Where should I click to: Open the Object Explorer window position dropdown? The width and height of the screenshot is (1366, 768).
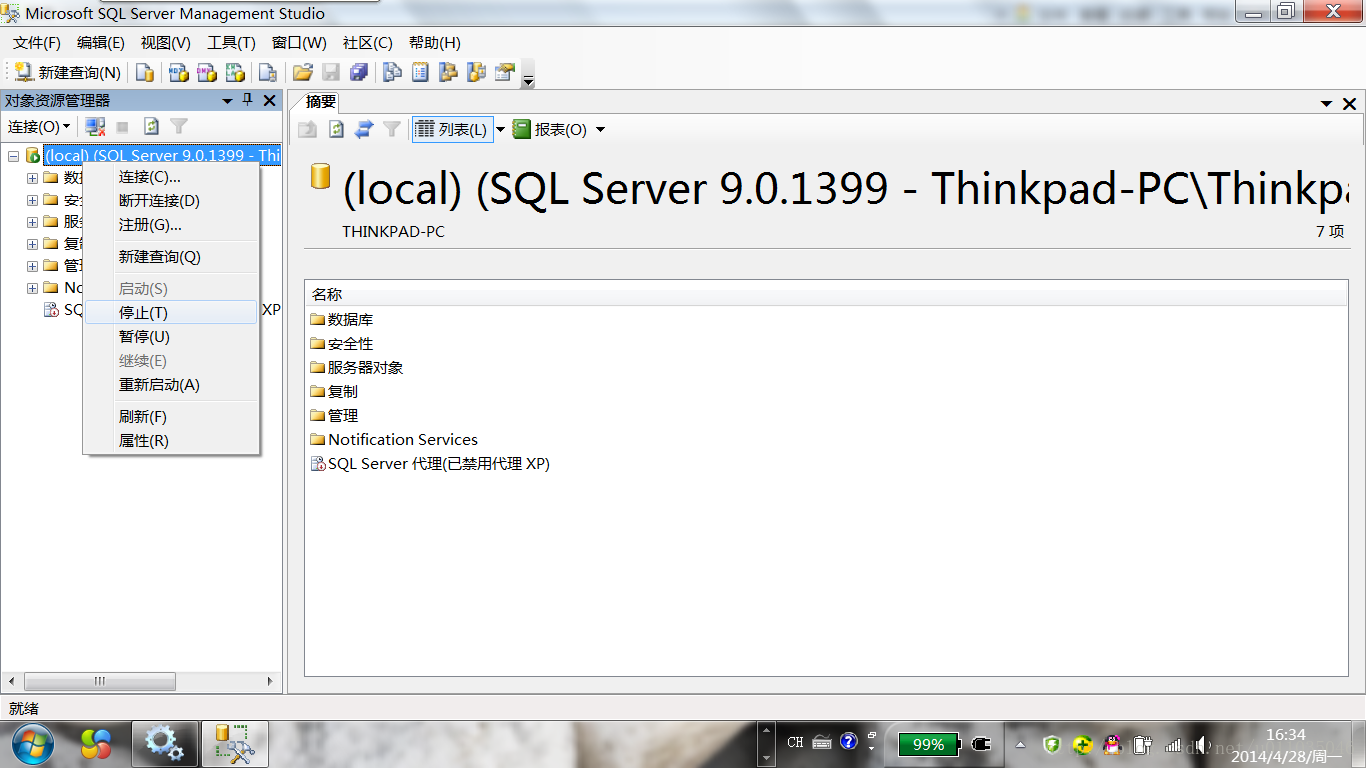(228, 101)
